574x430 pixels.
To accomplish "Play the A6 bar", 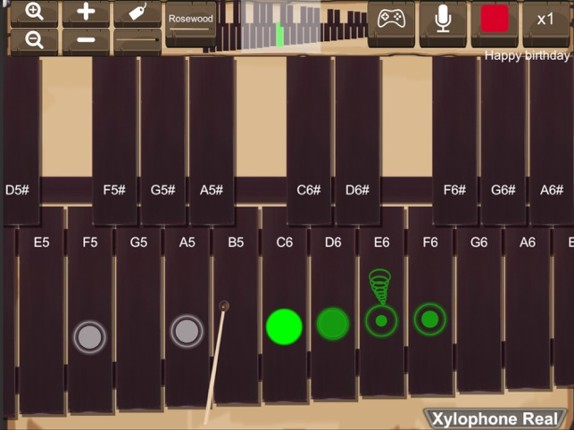I will [x=528, y=307].
